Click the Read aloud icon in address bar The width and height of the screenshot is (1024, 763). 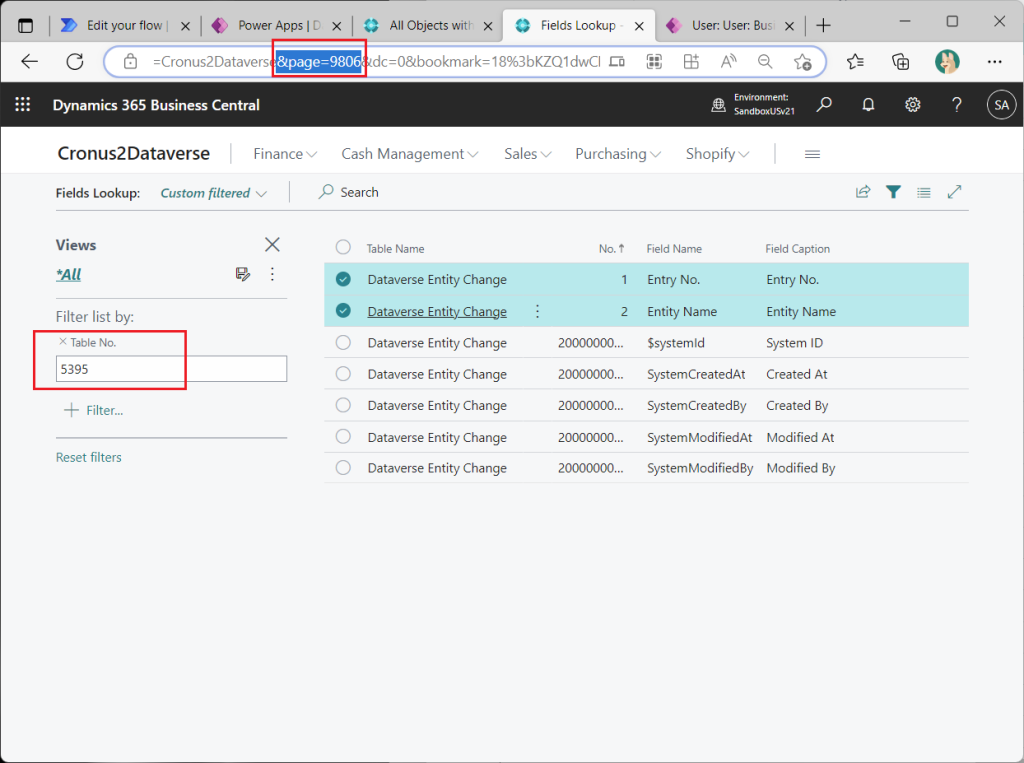point(728,61)
